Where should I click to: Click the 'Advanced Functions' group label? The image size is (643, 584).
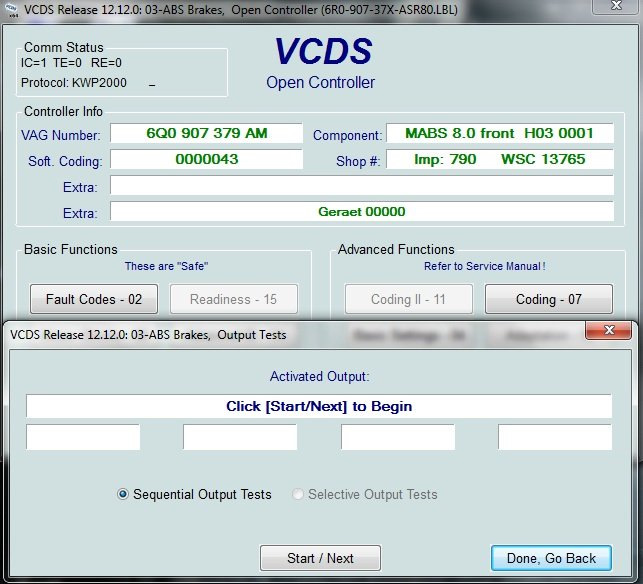(x=396, y=249)
